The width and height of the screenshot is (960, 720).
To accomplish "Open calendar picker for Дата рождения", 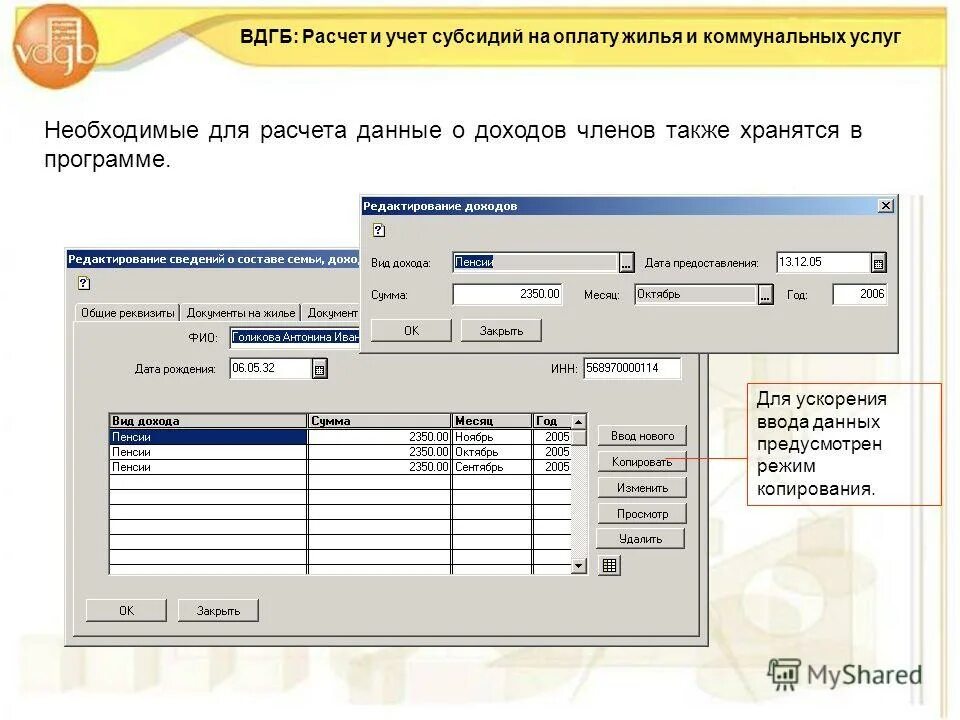I will click(x=319, y=369).
